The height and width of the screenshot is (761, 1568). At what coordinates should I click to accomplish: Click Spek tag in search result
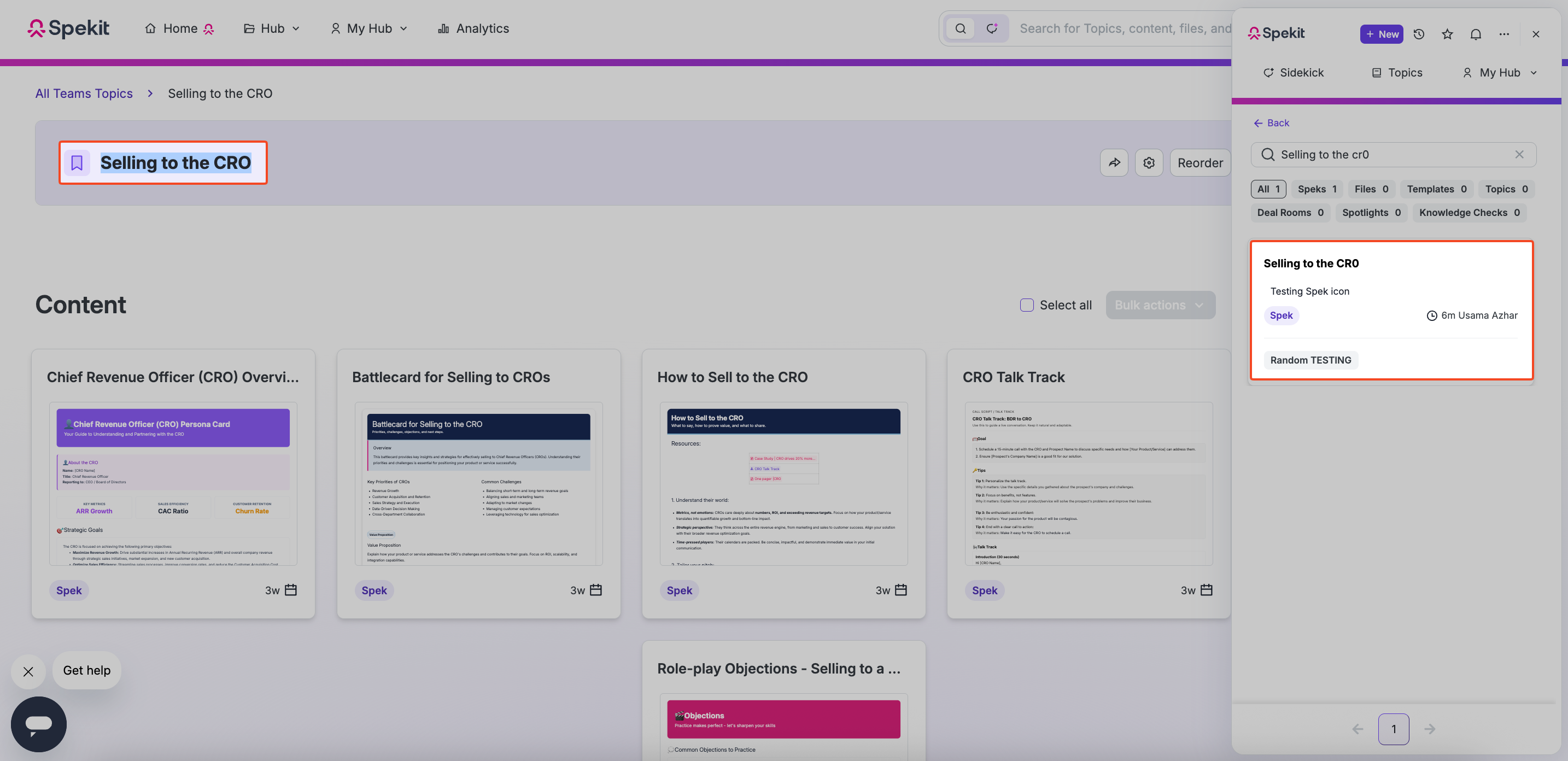click(1280, 315)
